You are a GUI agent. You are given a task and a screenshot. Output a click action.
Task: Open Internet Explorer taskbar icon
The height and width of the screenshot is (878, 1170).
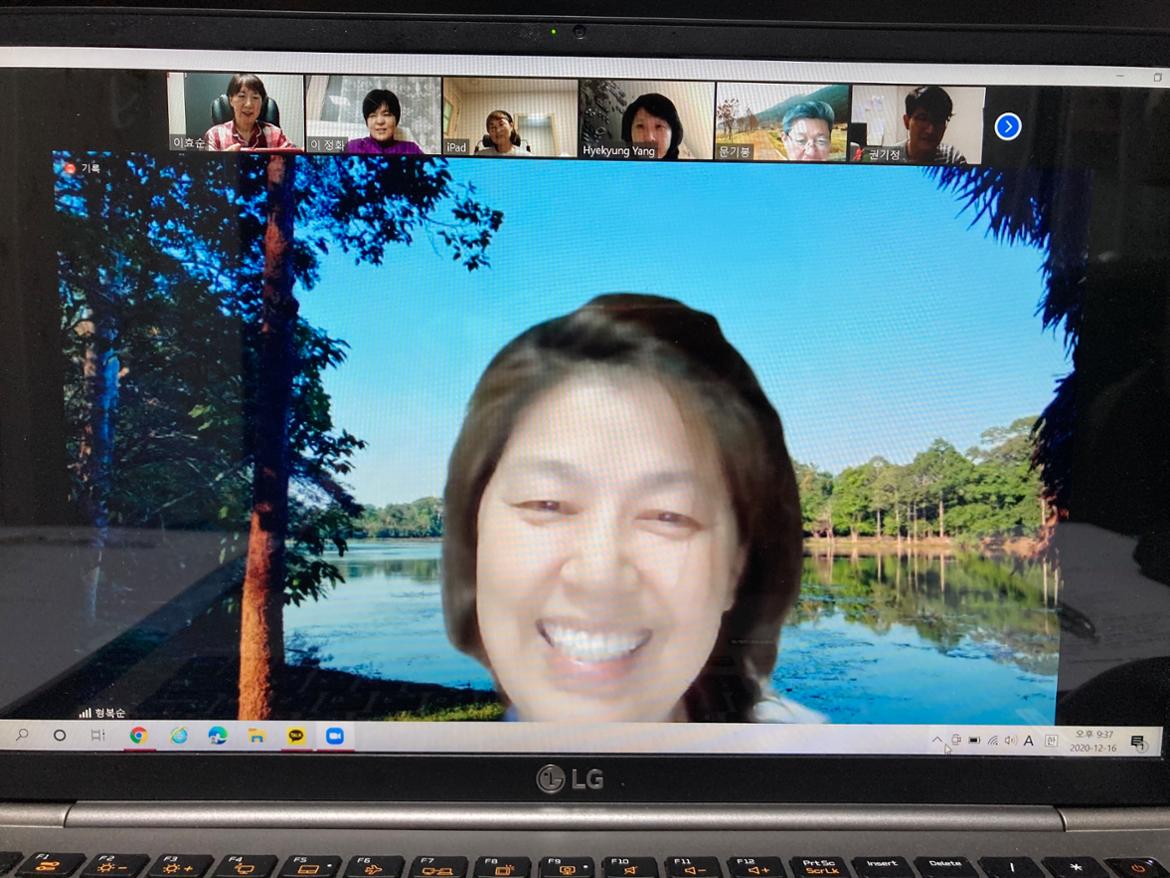tap(178, 735)
